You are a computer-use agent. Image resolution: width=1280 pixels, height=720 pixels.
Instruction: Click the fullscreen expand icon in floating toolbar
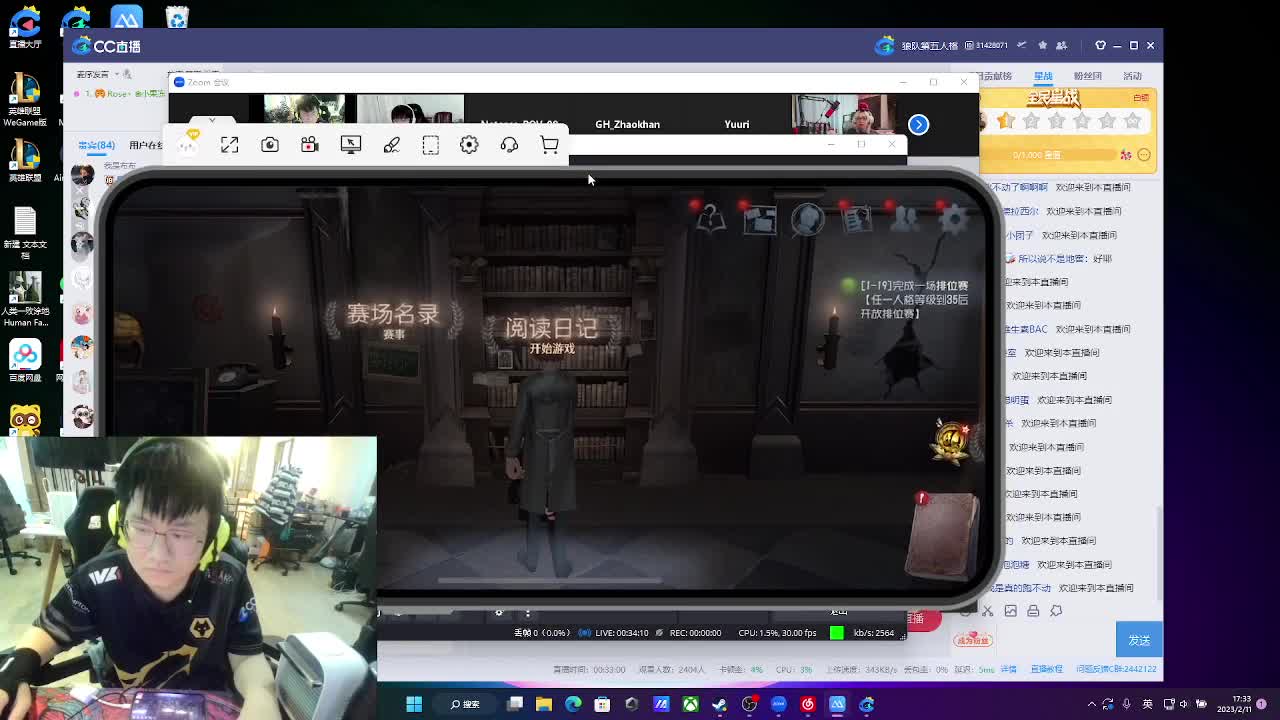(x=229, y=145)
